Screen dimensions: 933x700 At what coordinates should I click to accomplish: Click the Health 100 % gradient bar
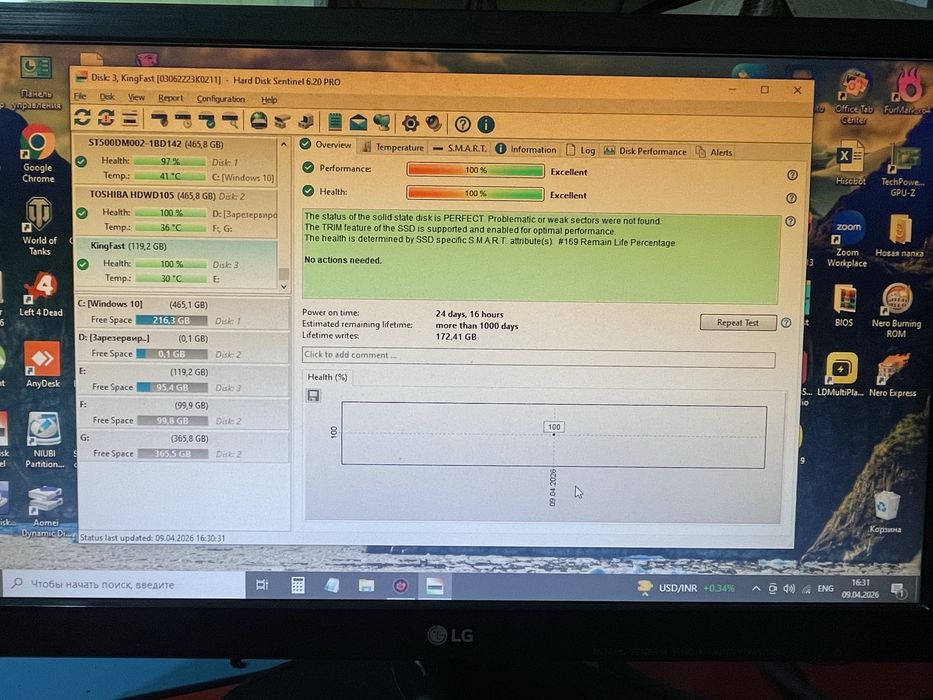coord(475,193)
